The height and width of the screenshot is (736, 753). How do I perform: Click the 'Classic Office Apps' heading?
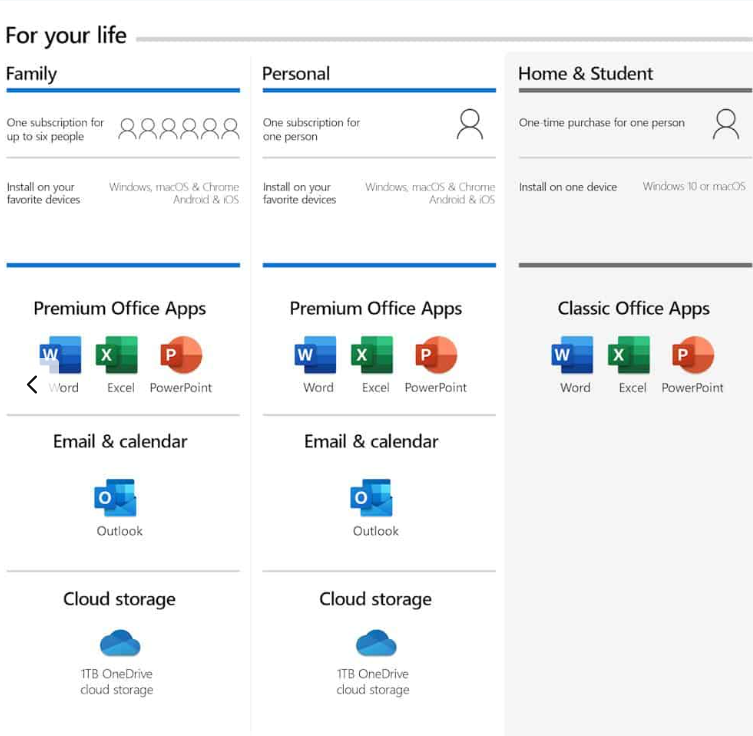[x=633, y=309]
